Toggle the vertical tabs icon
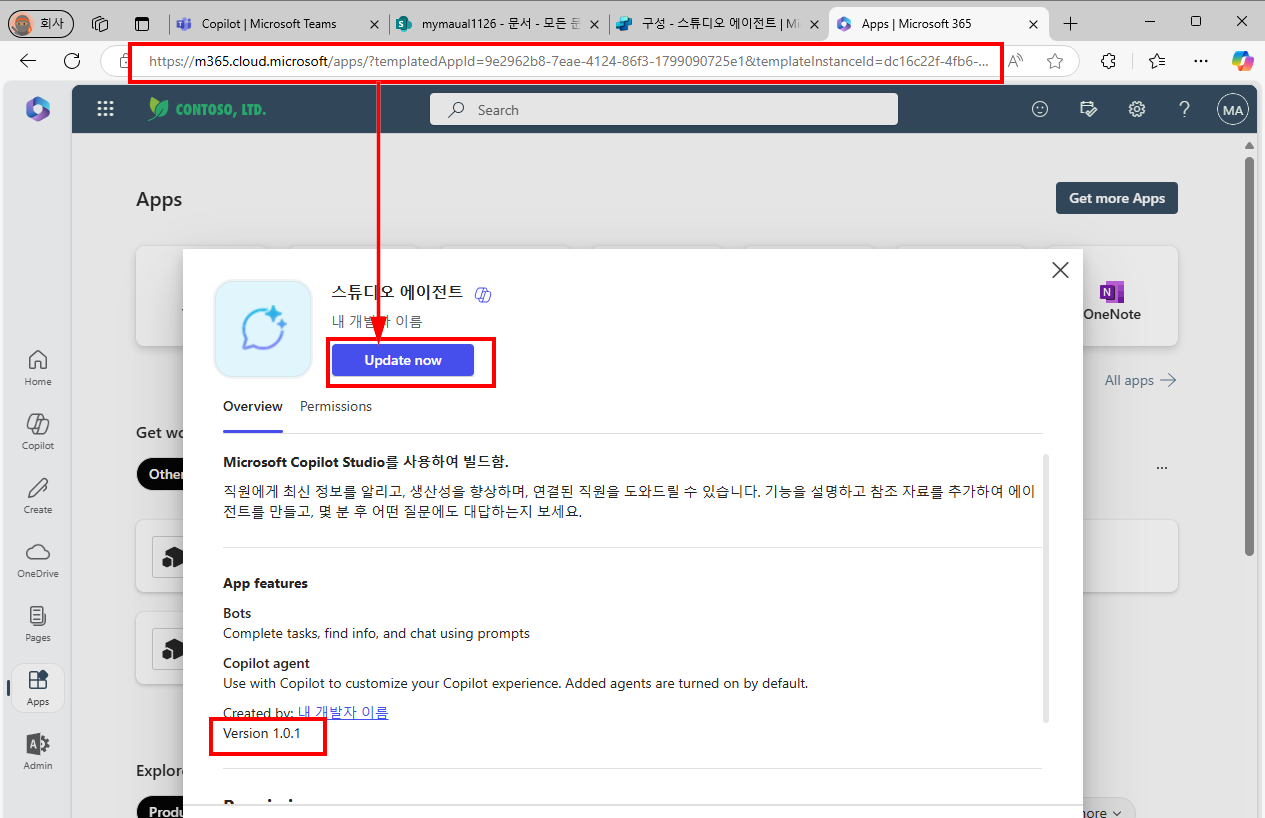Image resolution: width=1265 pixels, height=818 pixels. 142,23
